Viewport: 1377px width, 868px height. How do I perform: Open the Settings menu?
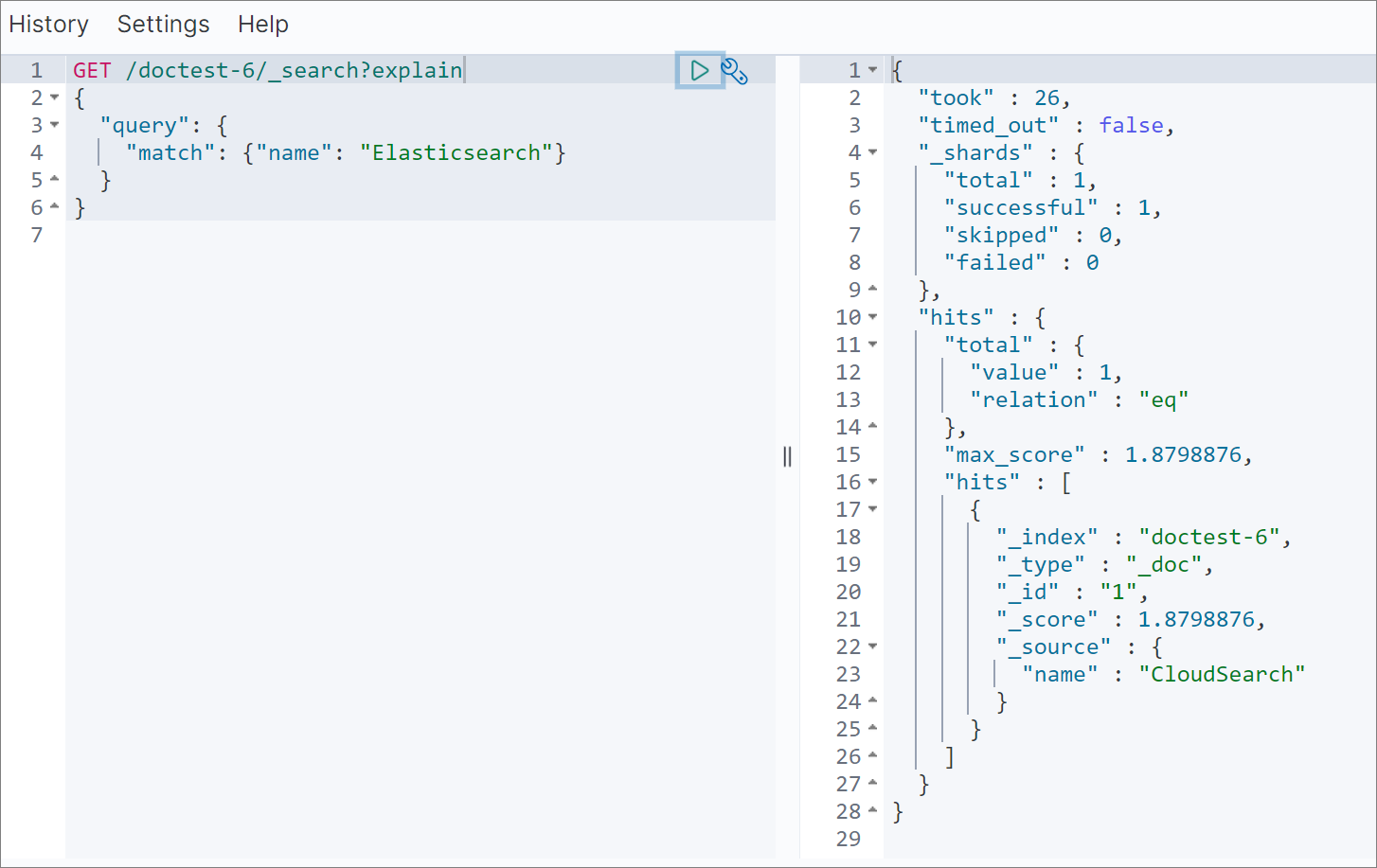tap(163, 24)
